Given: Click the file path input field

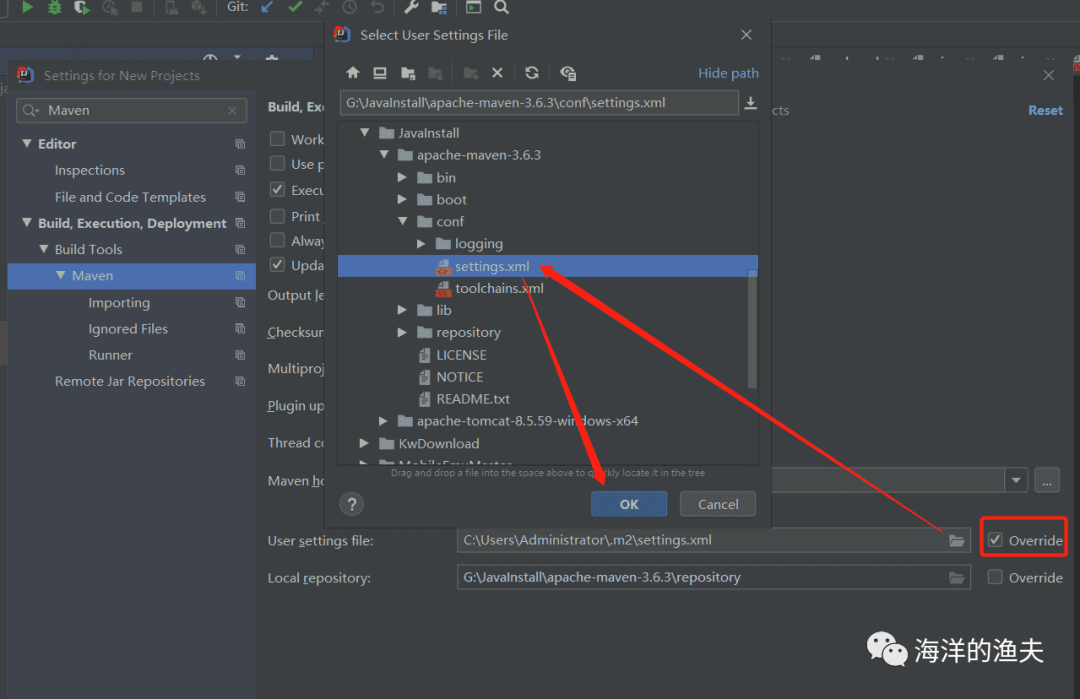Looking at the screenshot, I should [539, 103].
